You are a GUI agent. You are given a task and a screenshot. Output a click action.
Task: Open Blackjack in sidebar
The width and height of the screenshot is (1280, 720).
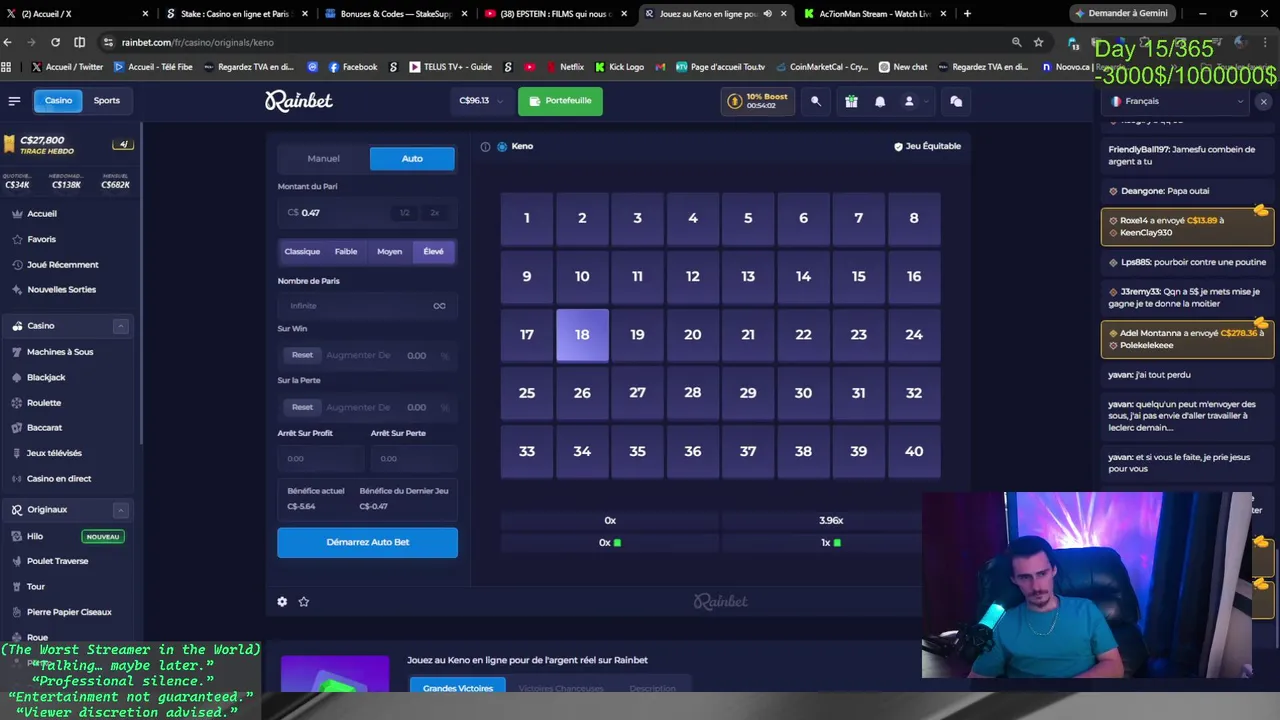[x=46, y=377]
